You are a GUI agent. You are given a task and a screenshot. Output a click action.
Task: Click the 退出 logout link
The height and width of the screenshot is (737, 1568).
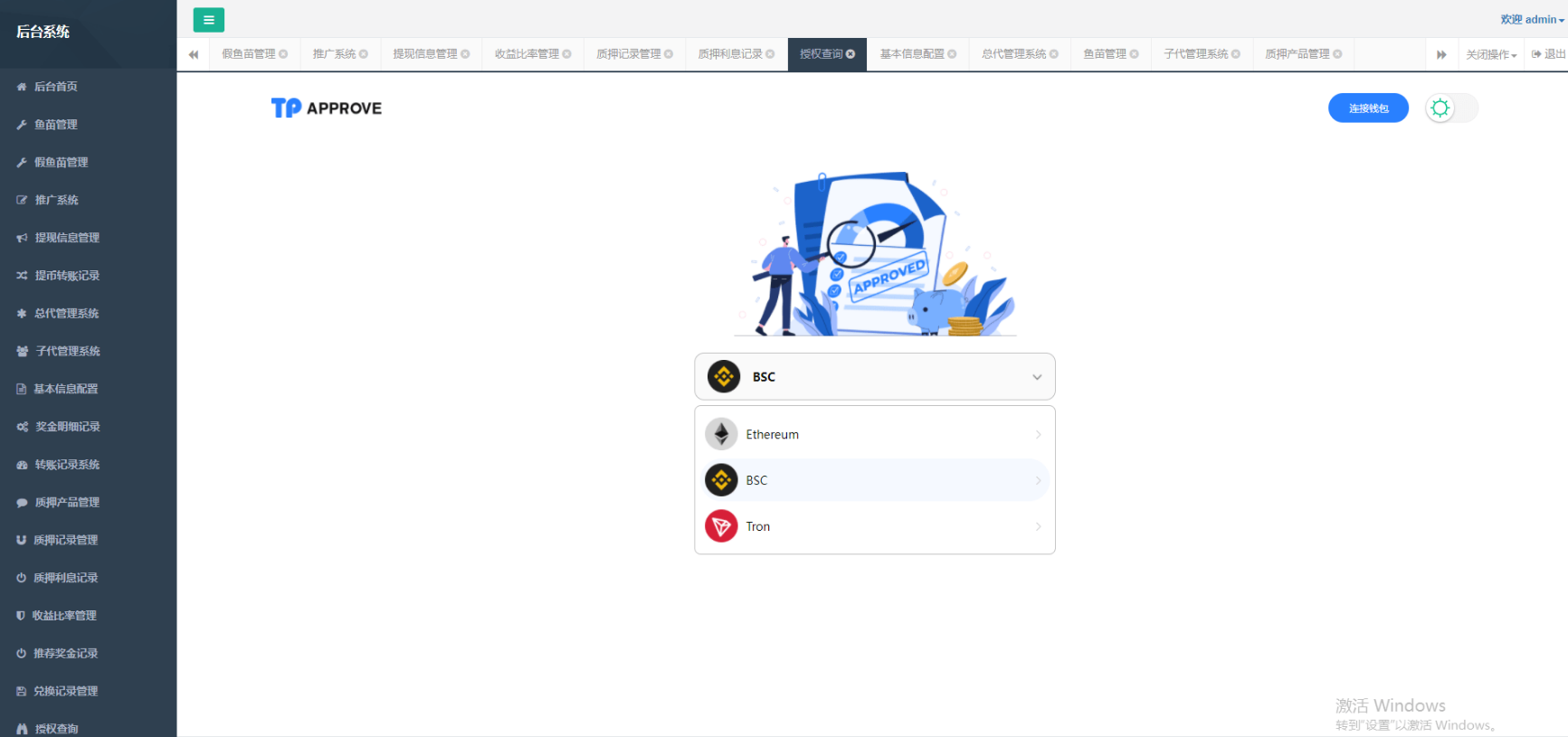tap(1549, 54)
